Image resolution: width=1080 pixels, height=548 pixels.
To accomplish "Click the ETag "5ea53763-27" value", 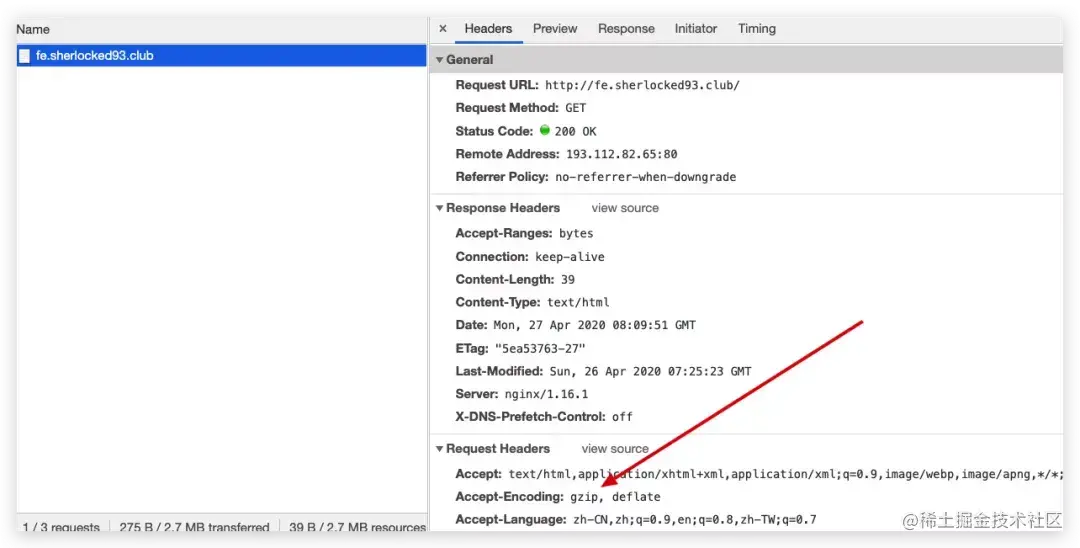I will (540, 348).
